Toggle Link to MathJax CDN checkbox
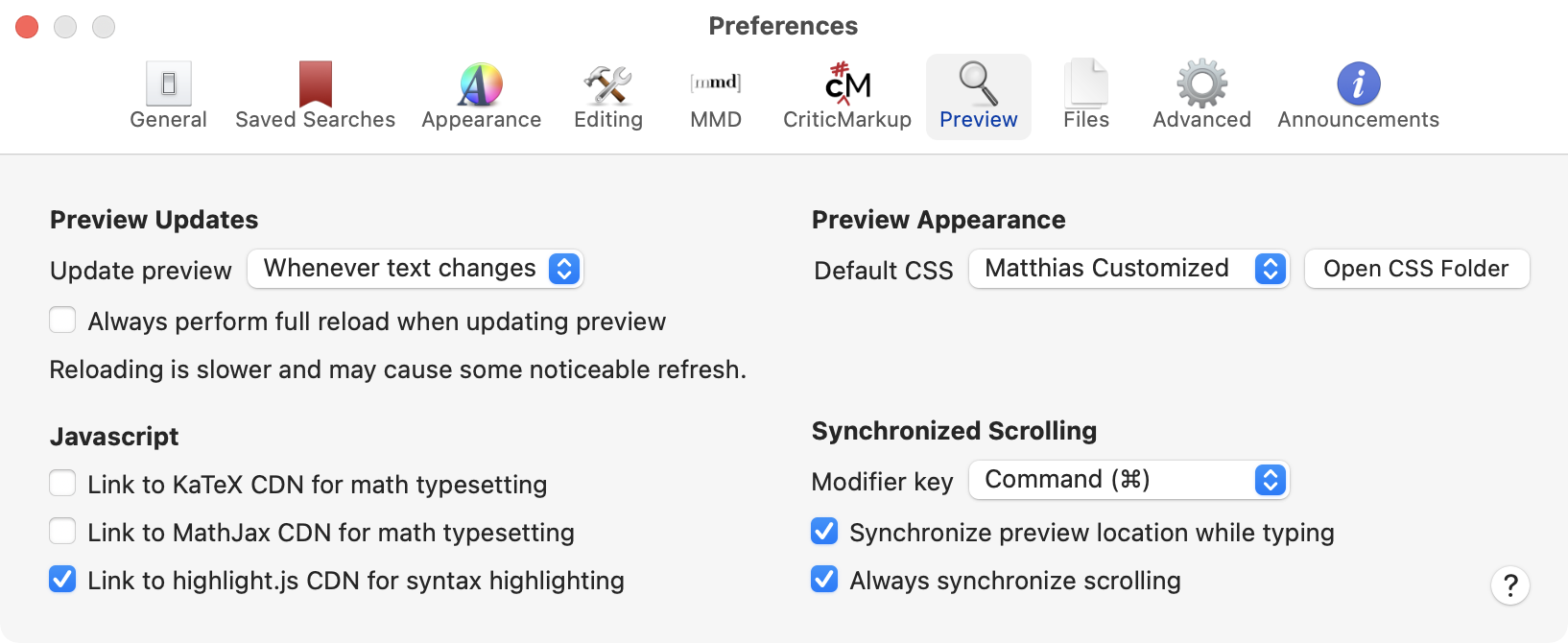The image size is (1568, 643). (x=62, y=532)
